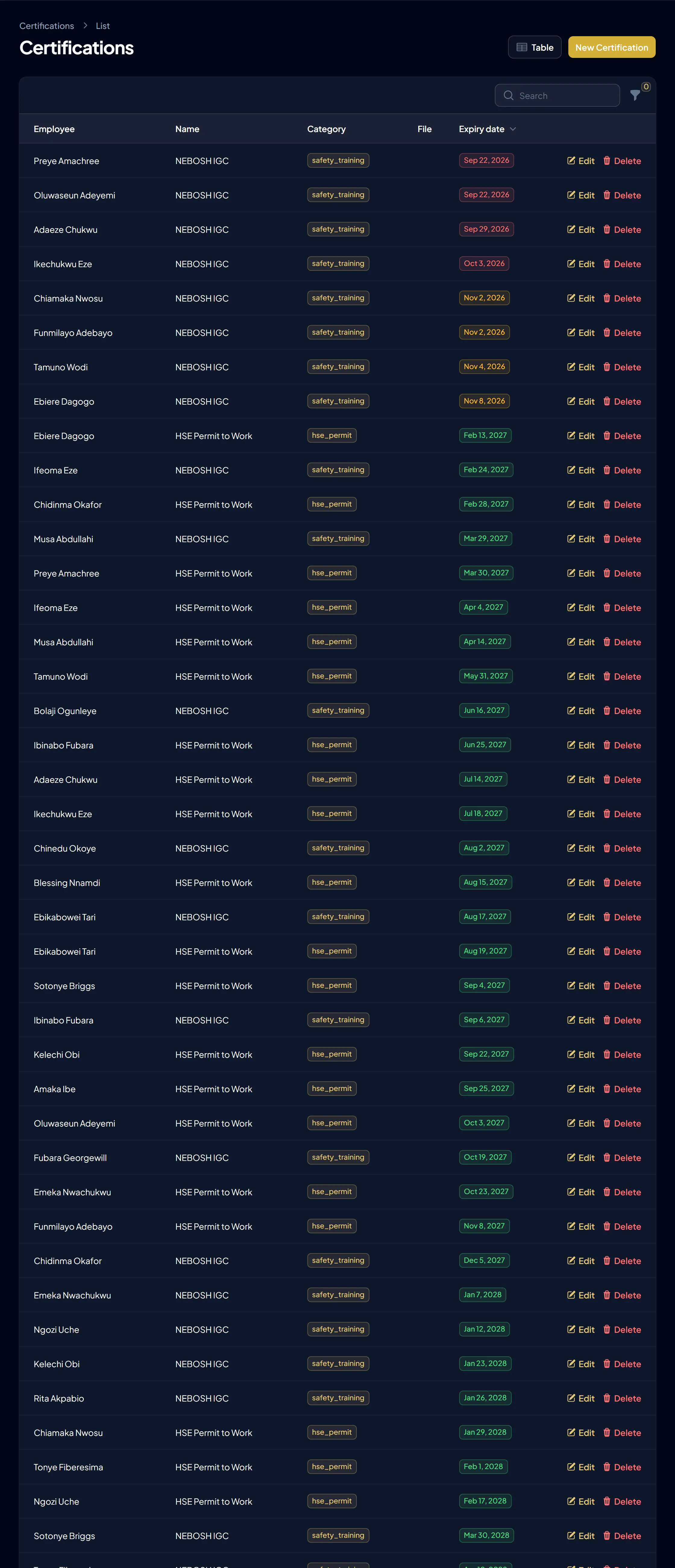The height and width of the screenshot is (1568, 675).
Task: Click the Certifications page heading
Action: (77, 48)
